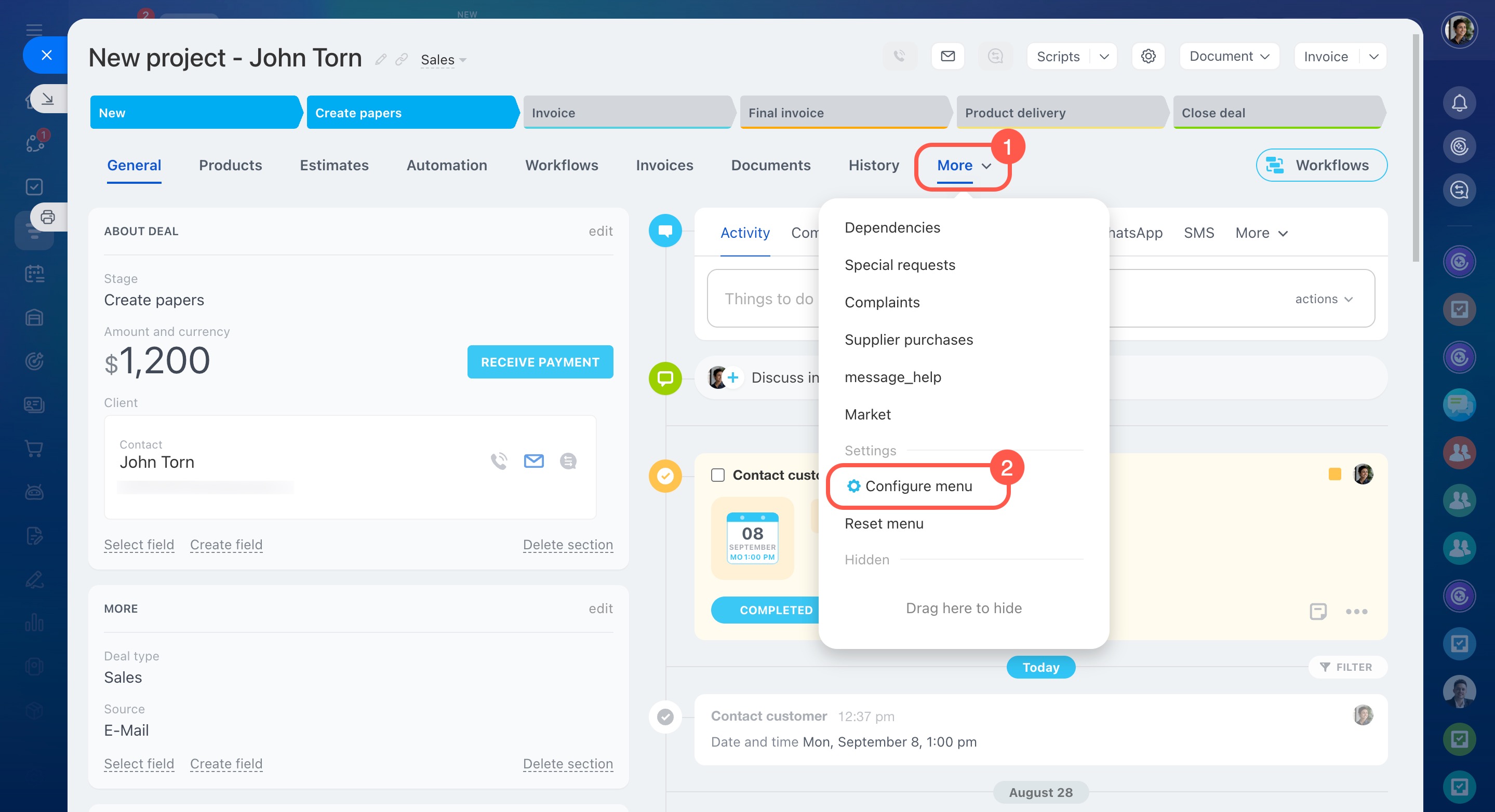
Task: Open the deal settings gear icon
Action: click(1148, 56)
